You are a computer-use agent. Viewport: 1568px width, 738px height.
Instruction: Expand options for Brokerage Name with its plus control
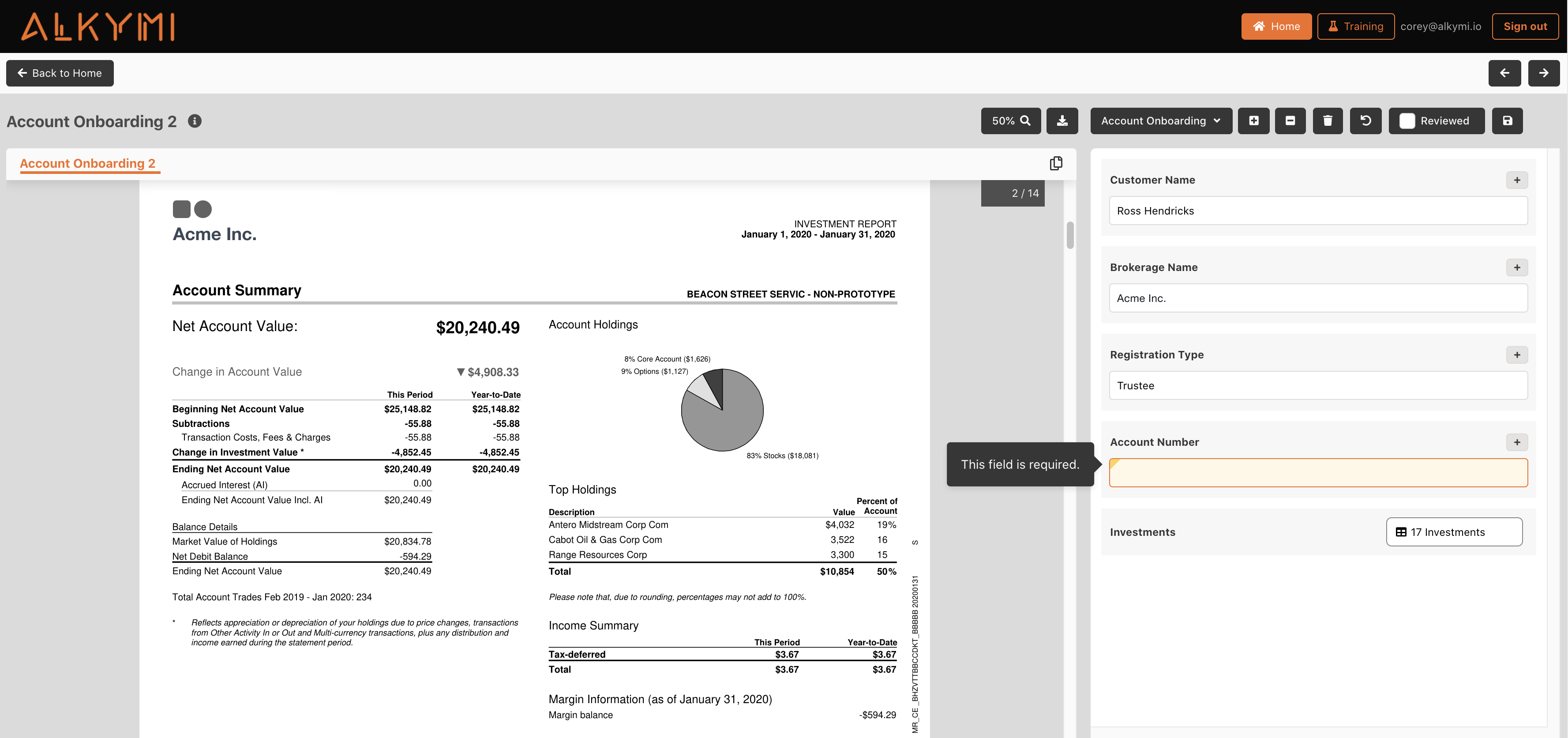pos(1517,267)
